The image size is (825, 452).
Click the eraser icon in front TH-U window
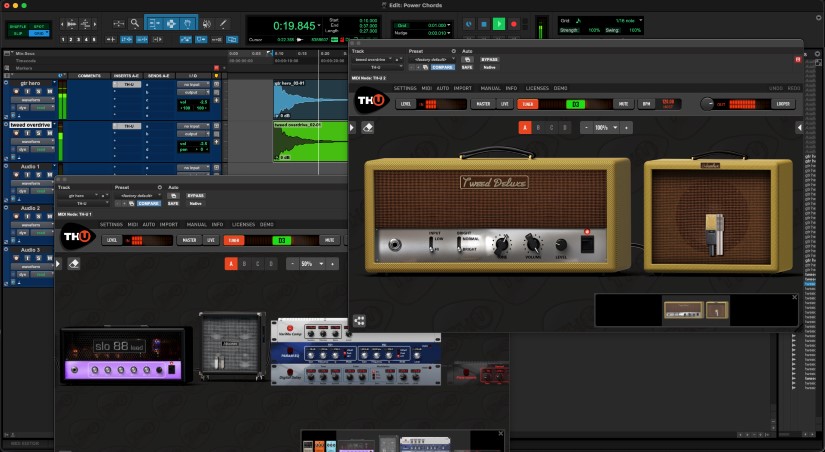(368, 128)
